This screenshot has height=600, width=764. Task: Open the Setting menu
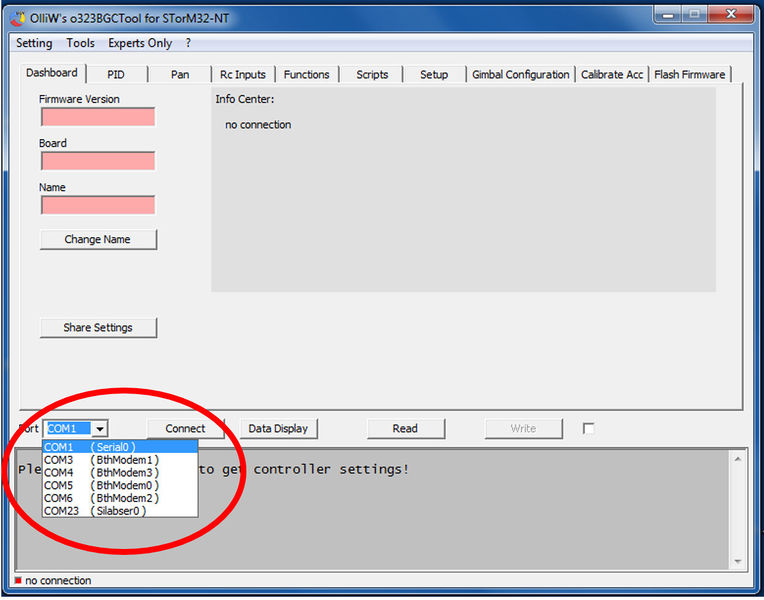(x=34, y=43)
